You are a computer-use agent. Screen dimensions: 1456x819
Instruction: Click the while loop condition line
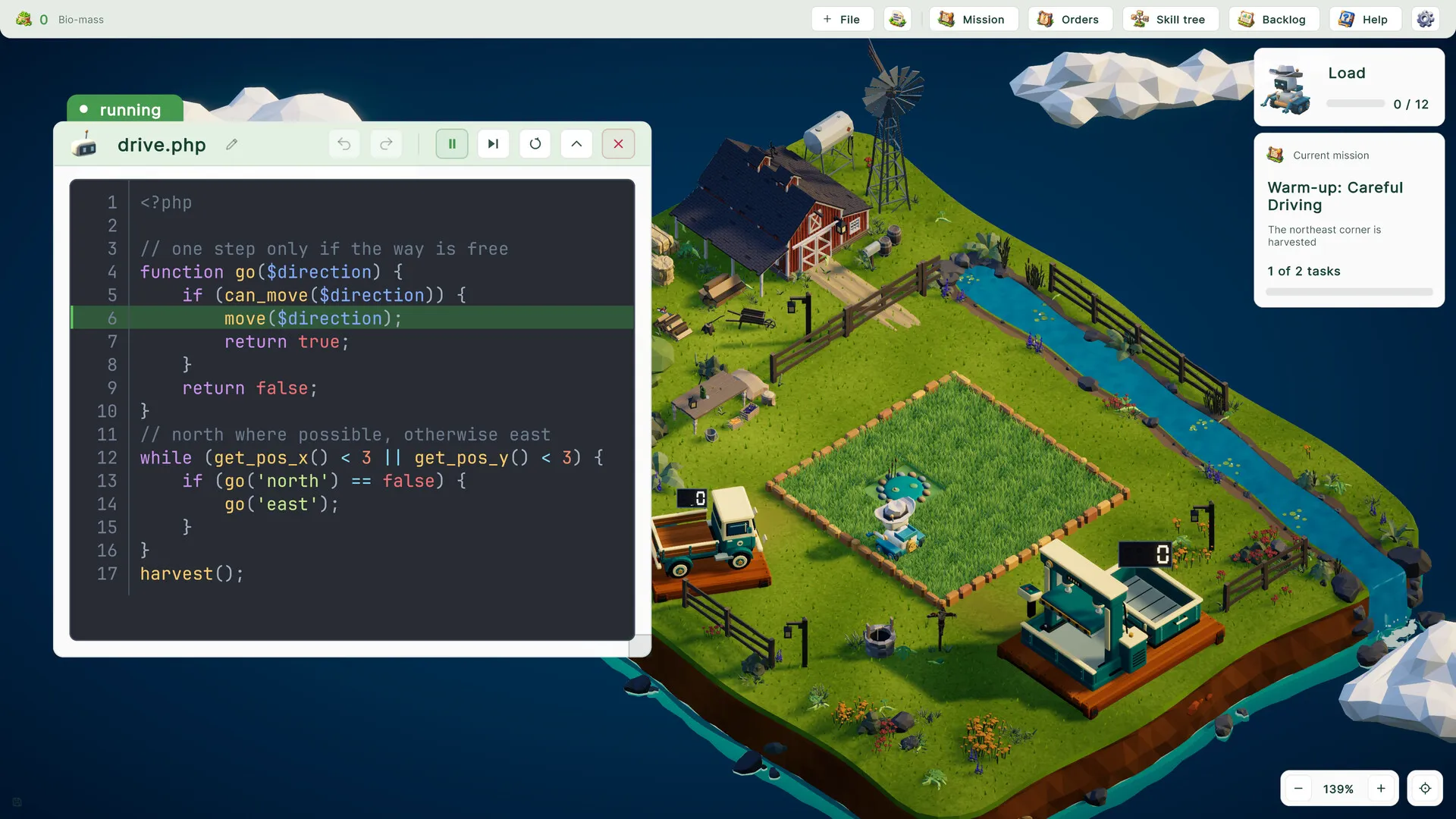372,458
